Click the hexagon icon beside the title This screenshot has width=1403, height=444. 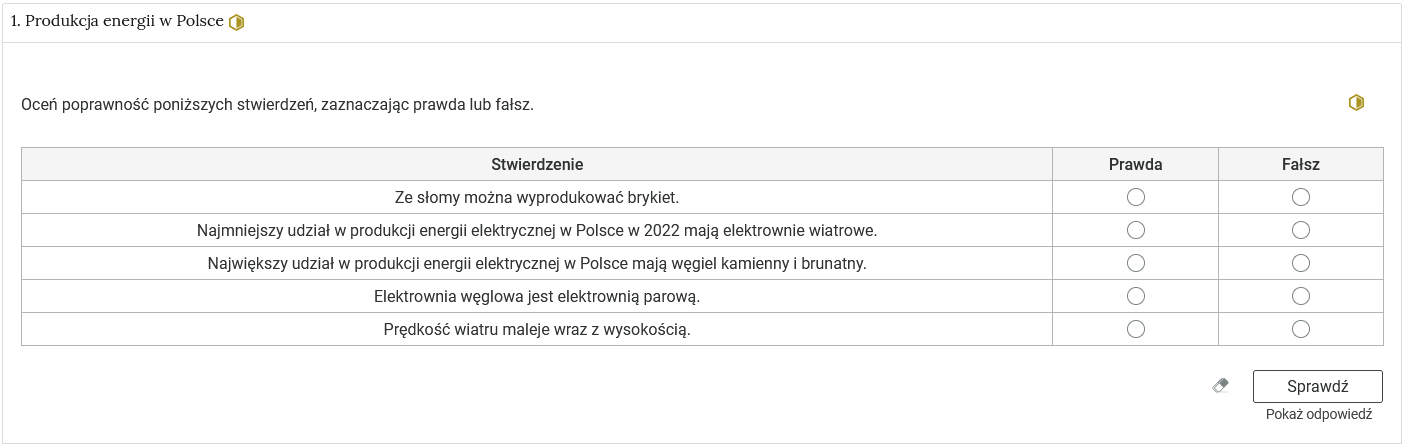(236, 22)
